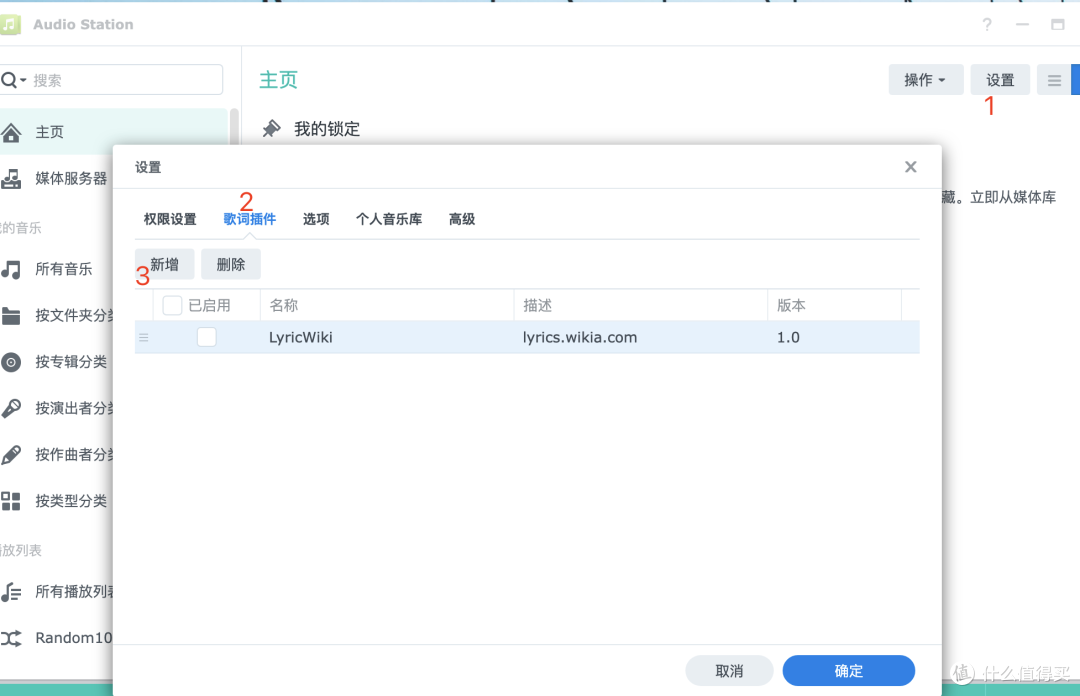Maximize the Audio Station window
The image size is (1080, 696).
point(1058,25)
